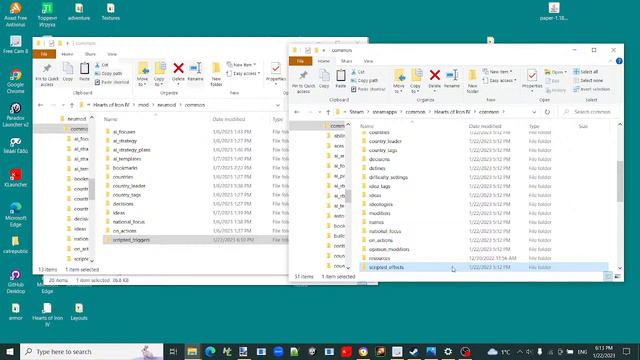
Task: Expand address history dropdown in neumod window
Action: pos(278,105)
